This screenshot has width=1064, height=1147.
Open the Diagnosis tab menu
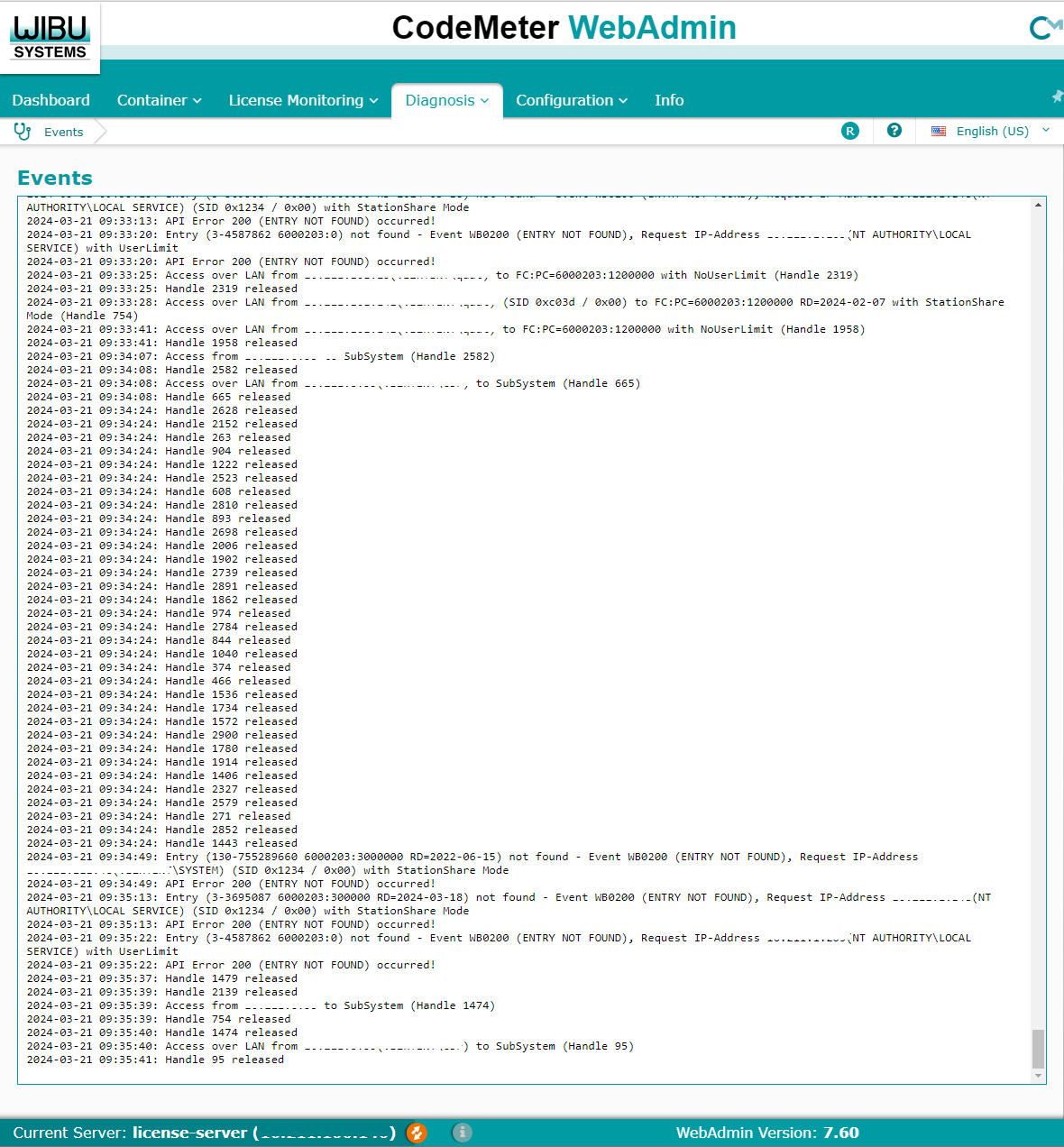point(446,100)
